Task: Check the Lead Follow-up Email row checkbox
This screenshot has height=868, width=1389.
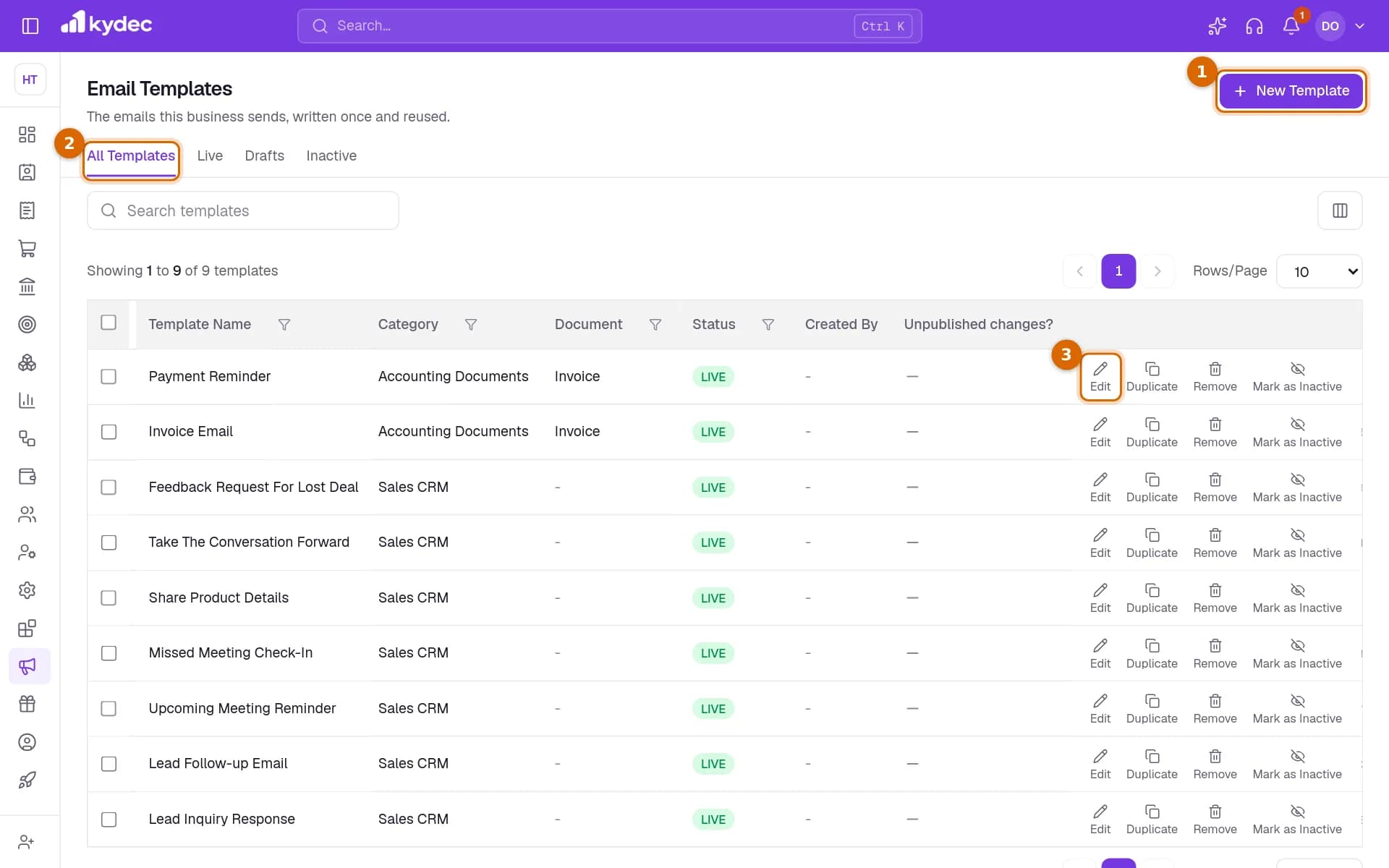Action: (109, 764)
